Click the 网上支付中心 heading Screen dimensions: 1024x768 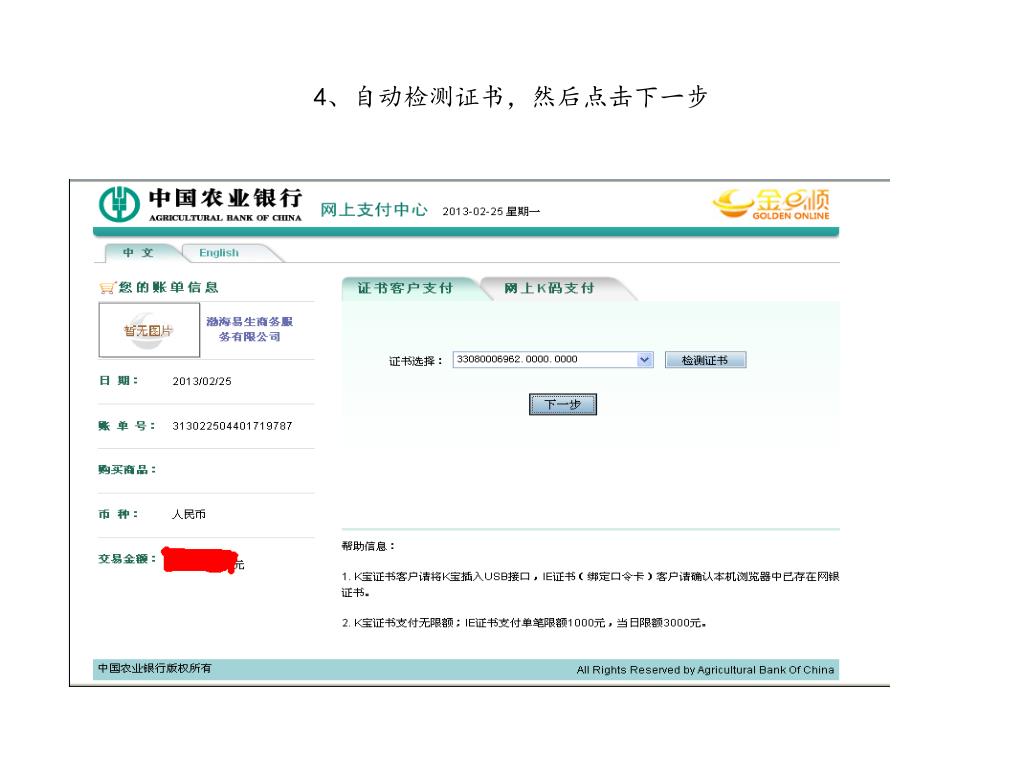374,210
